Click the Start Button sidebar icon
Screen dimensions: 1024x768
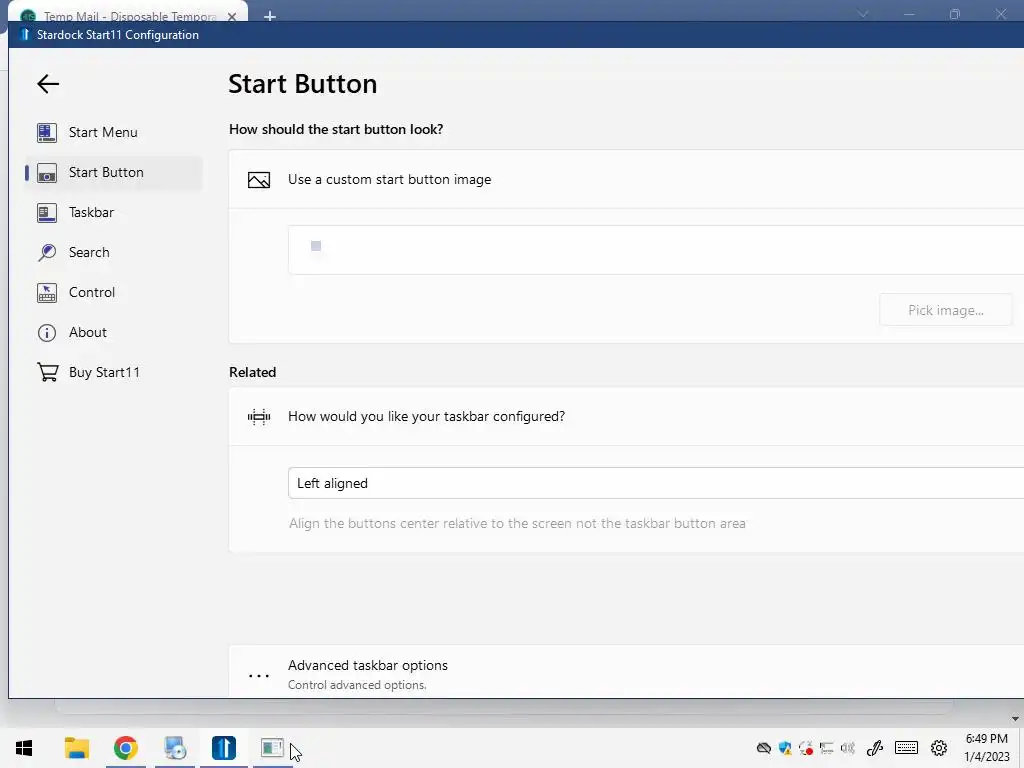pos(47,173)
